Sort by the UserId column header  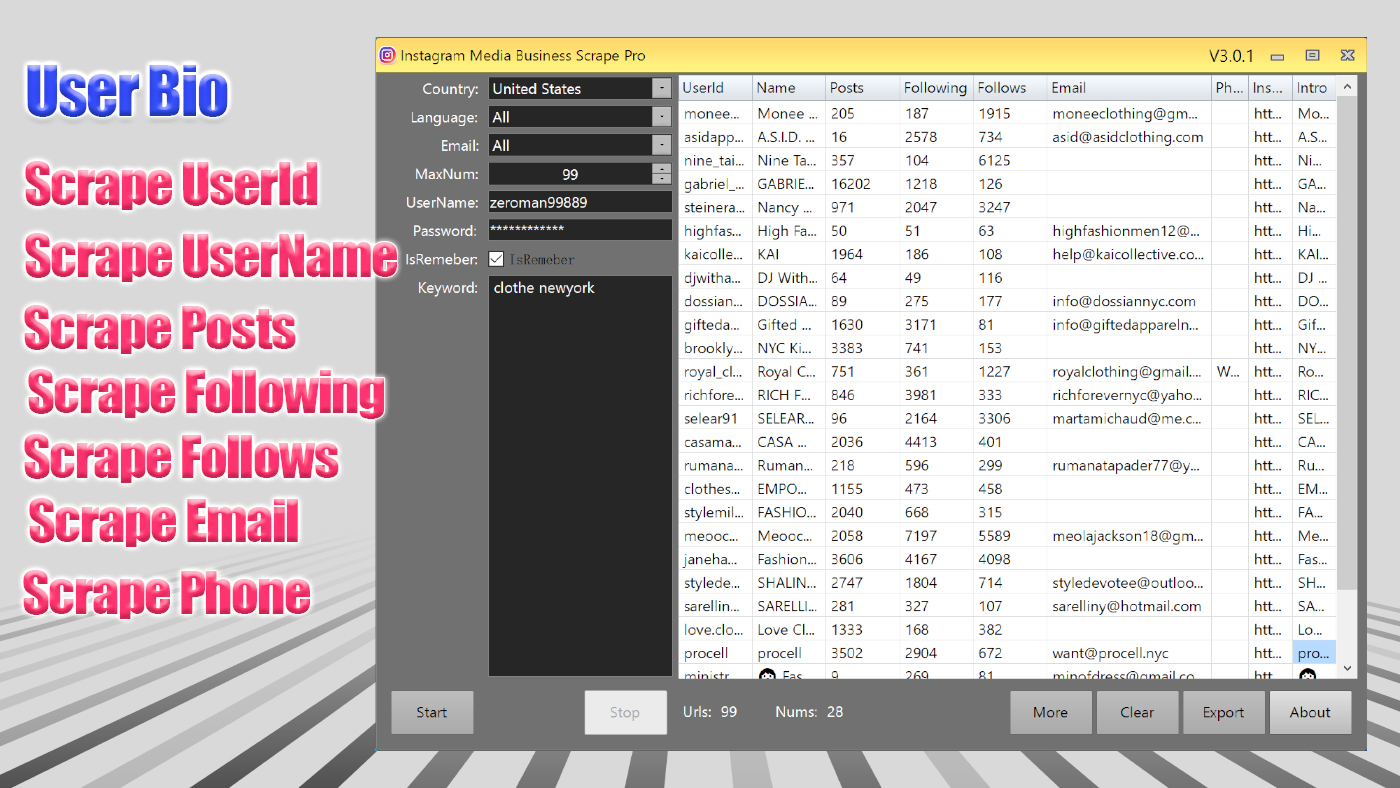(716, 88)
